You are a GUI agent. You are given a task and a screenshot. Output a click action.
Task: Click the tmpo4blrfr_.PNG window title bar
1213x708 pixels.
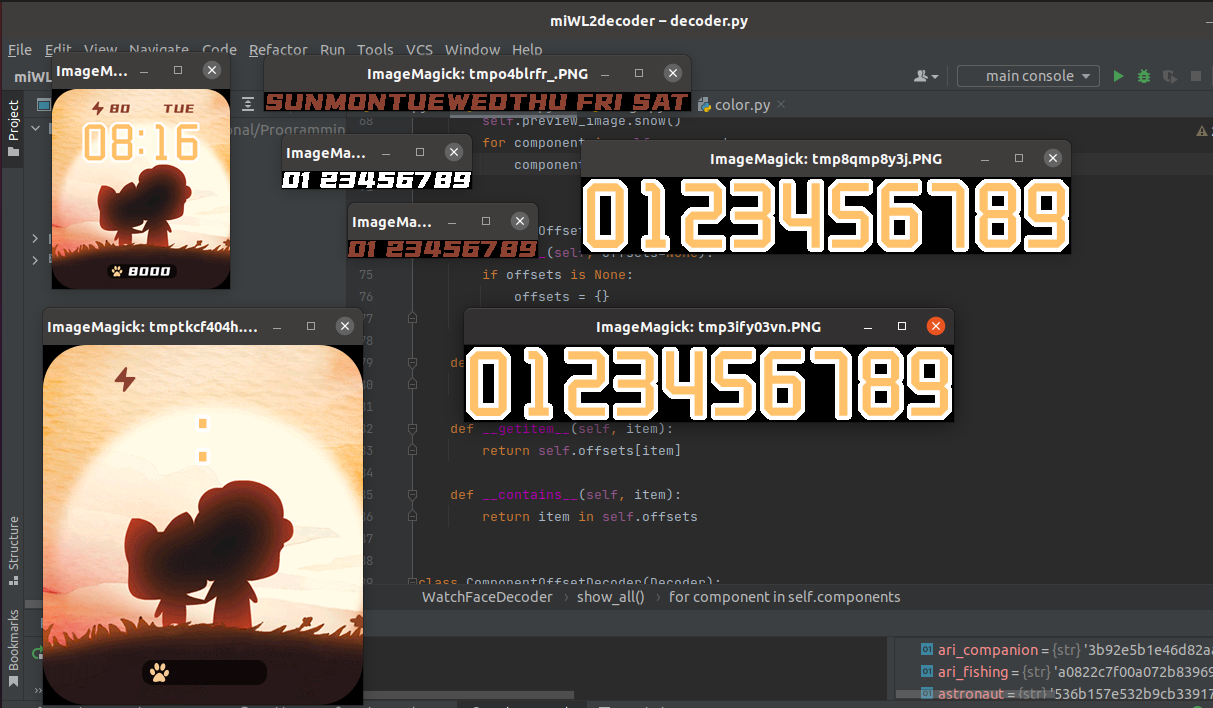[x=477, y=73]
